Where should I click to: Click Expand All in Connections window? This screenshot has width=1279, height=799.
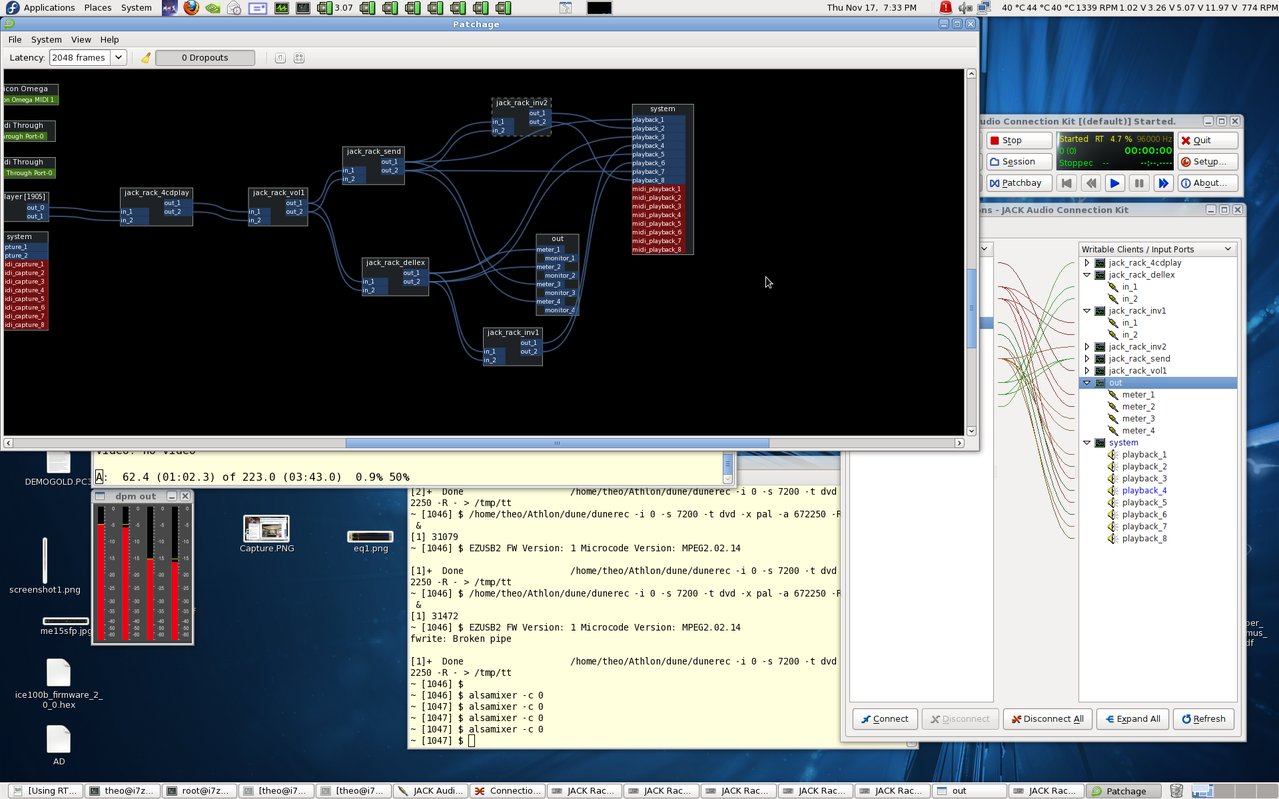(x=1133, y=719)
